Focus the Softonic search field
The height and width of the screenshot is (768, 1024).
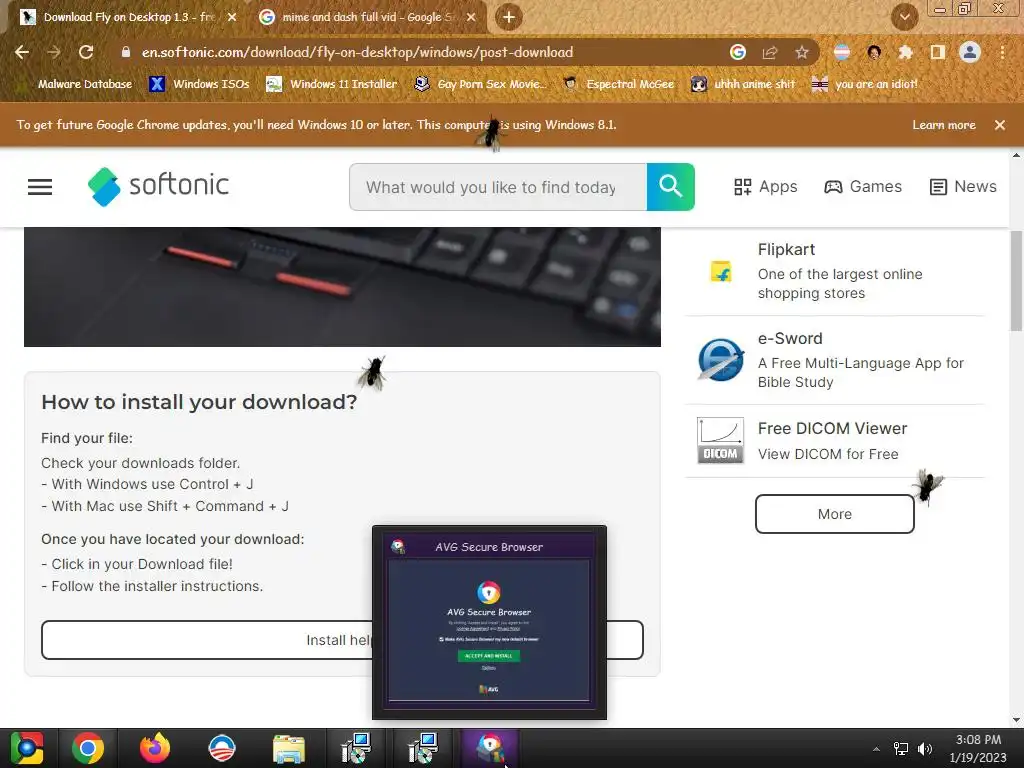click(498, 187)
